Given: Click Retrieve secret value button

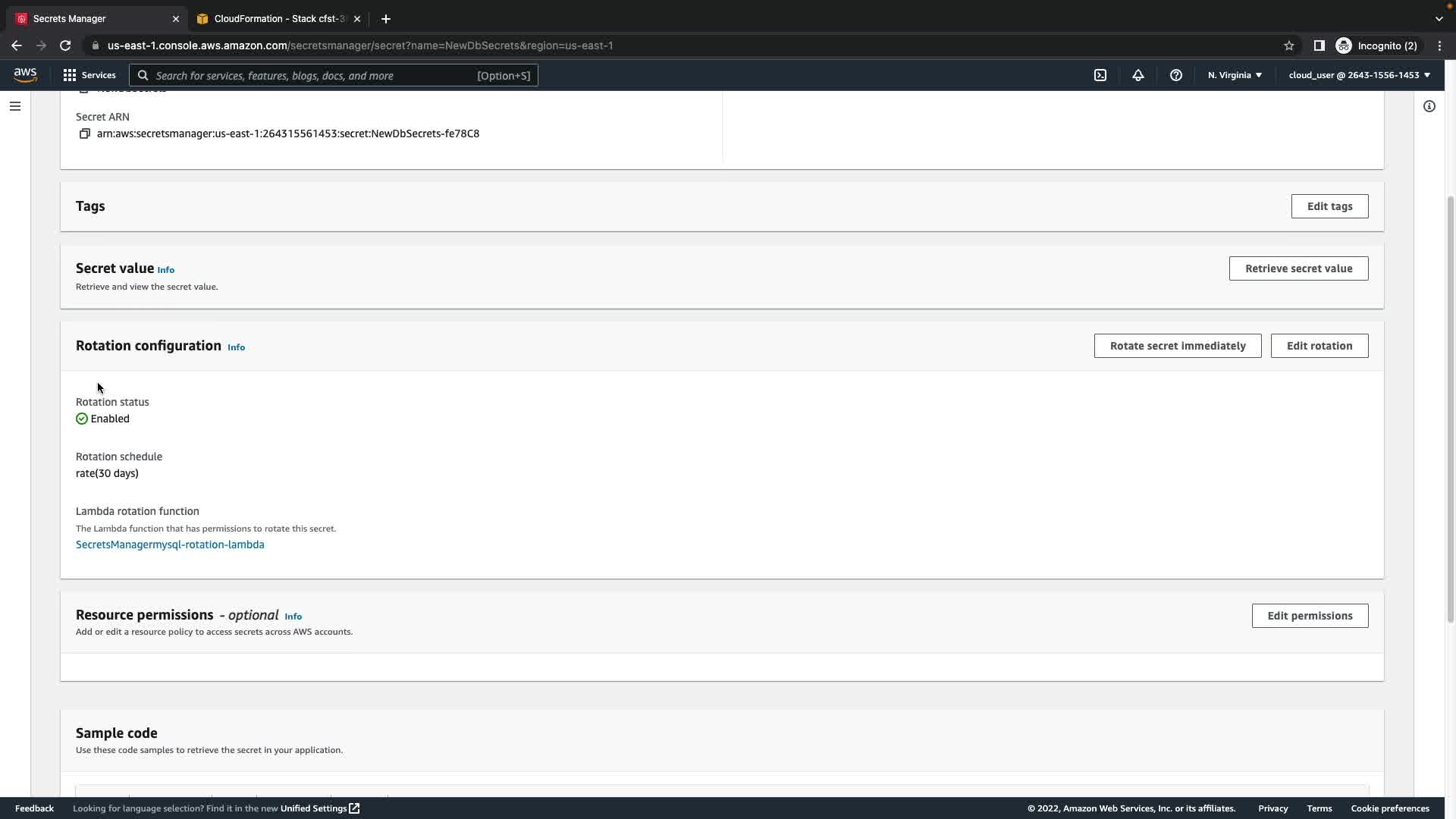Looking at the screenshot, I should pyautogui.click(x=1298, y=268).
